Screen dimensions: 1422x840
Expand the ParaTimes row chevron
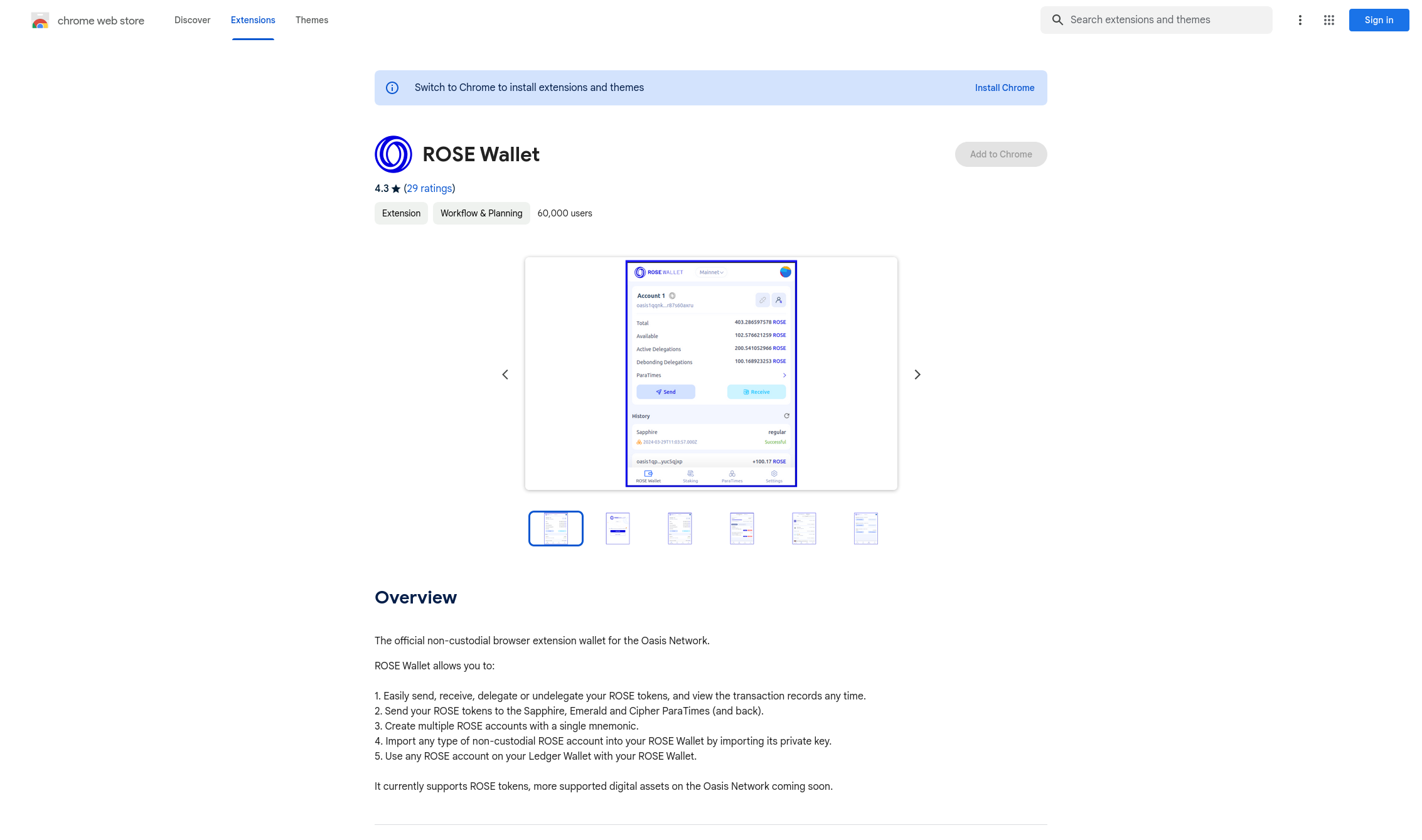coord(784,375)
